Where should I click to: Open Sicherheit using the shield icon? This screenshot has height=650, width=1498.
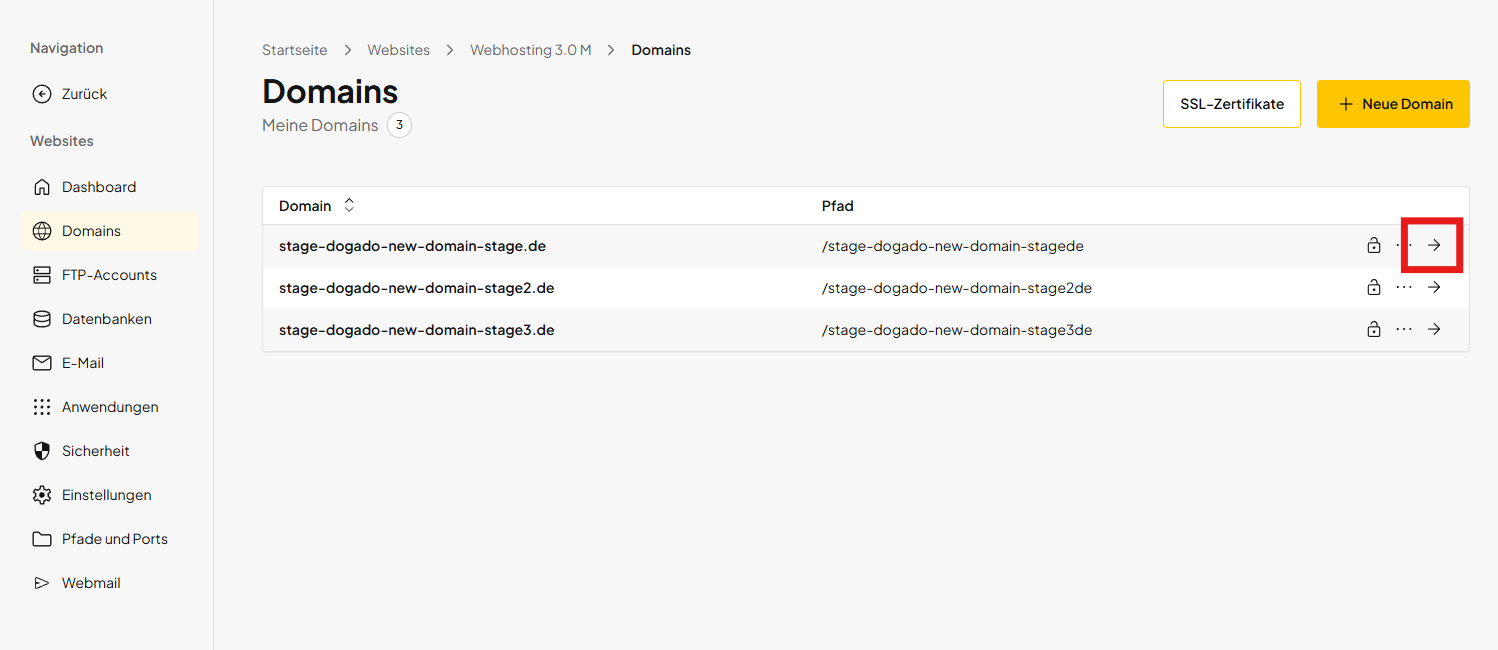[42, 450]
